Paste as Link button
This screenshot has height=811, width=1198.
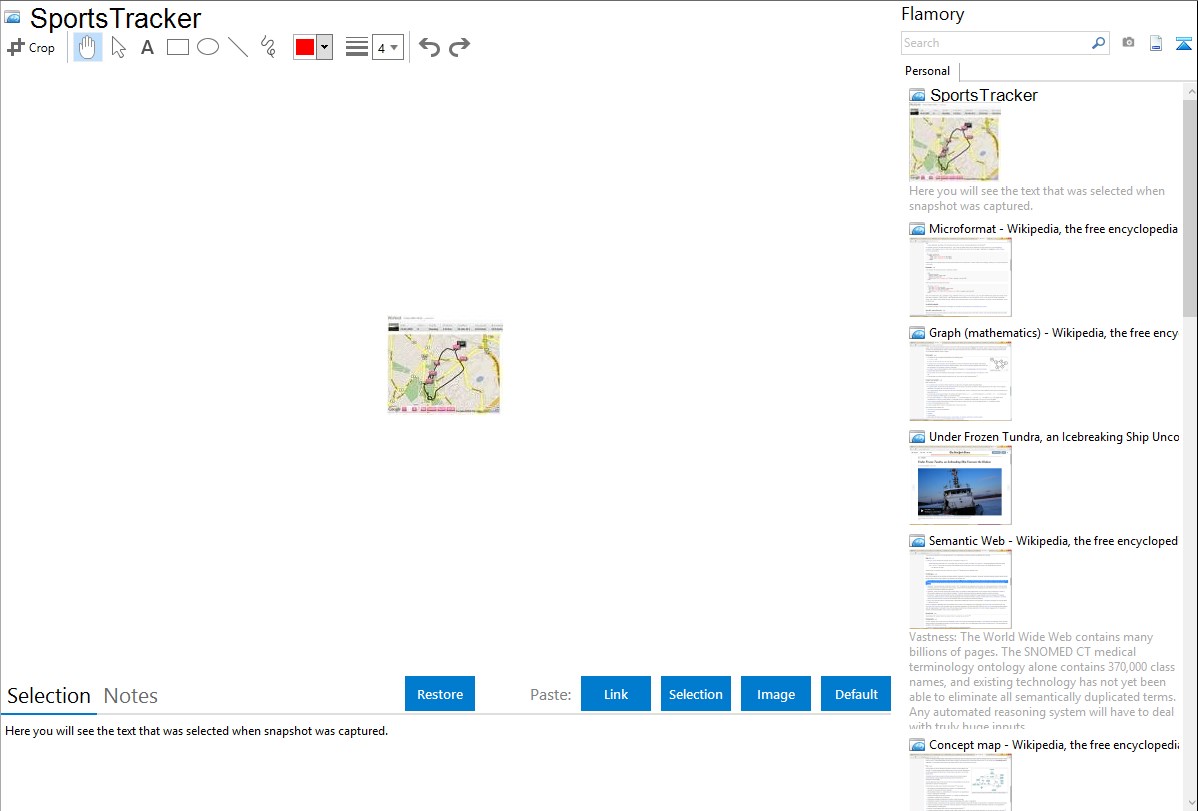click(616, 694)
